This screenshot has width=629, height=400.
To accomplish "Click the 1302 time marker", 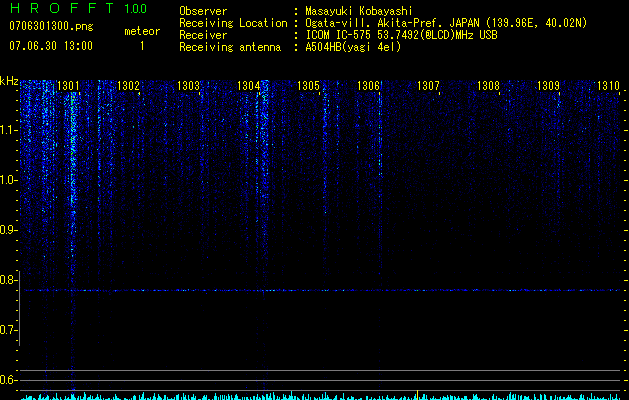I will [x=128, y=86].
